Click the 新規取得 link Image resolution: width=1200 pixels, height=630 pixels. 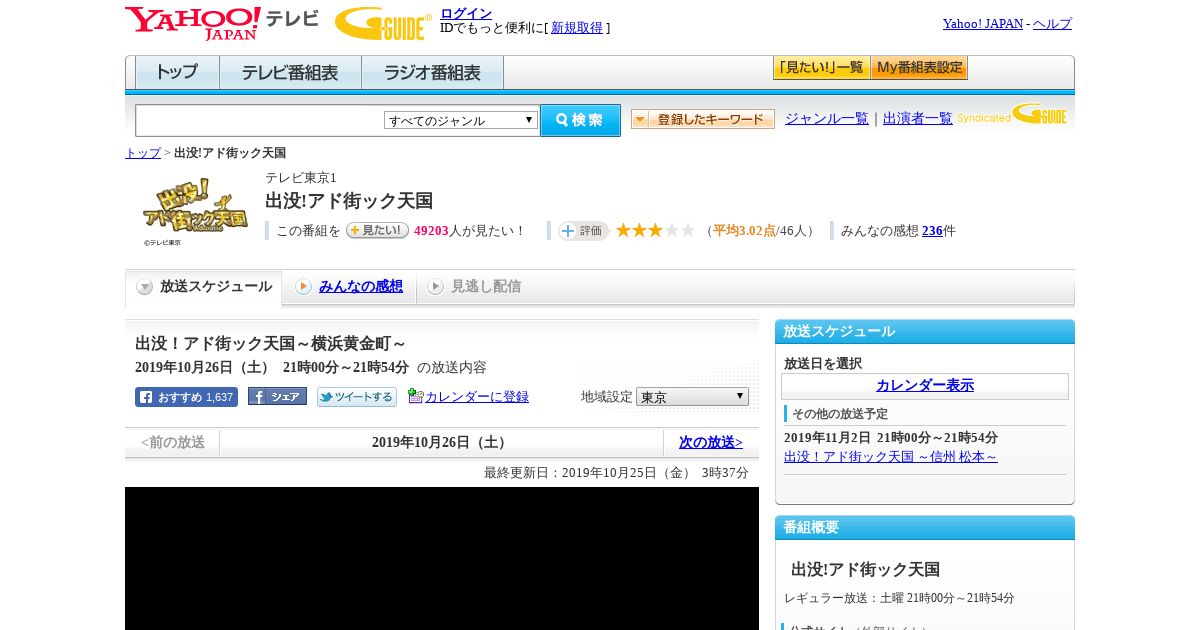pyautogui.click(x=577, y=28)
